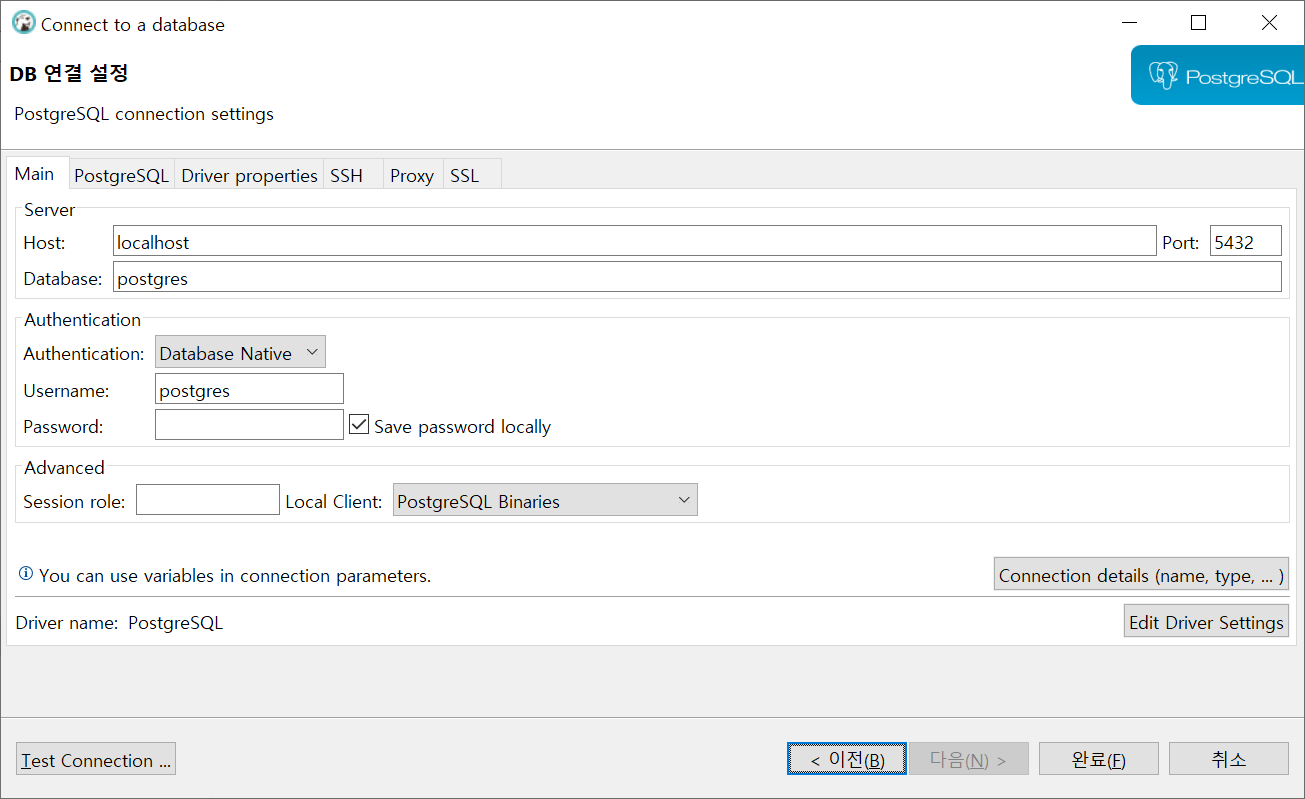The height and width of the screenshot is (799, 1305).
Task: Click Edit Driver Settings button
Action: tap(1206, 622)
